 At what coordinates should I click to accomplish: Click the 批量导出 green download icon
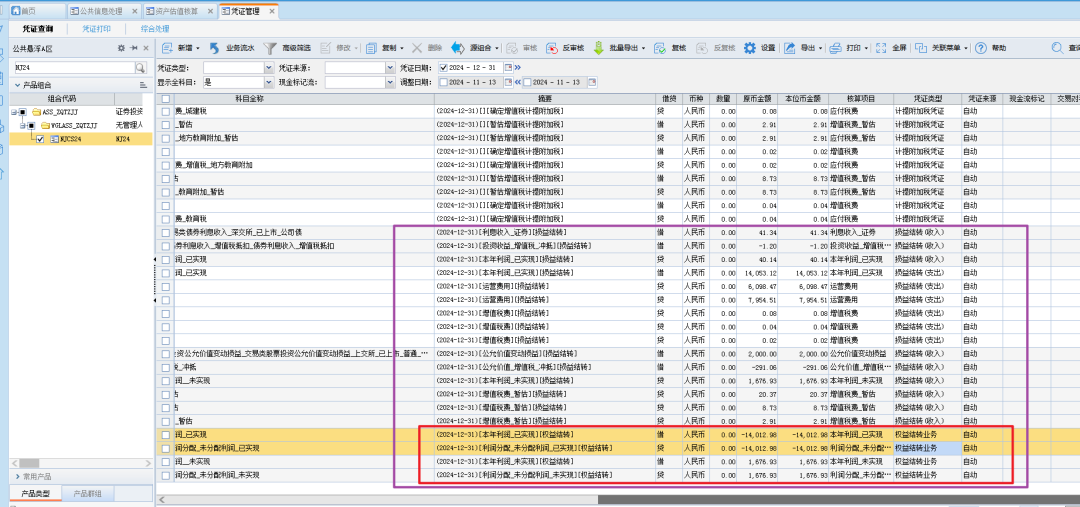599,47
